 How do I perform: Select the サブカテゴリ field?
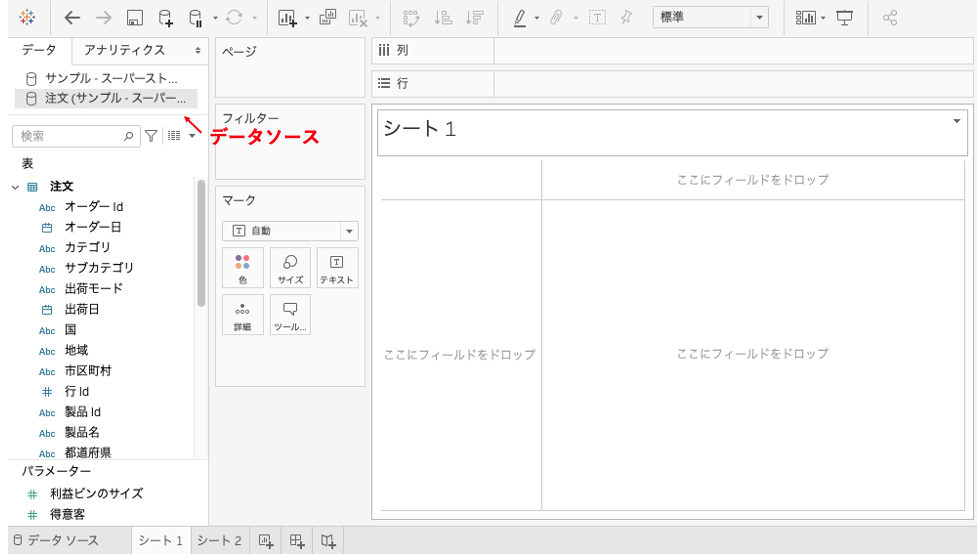tap(99, 268)
